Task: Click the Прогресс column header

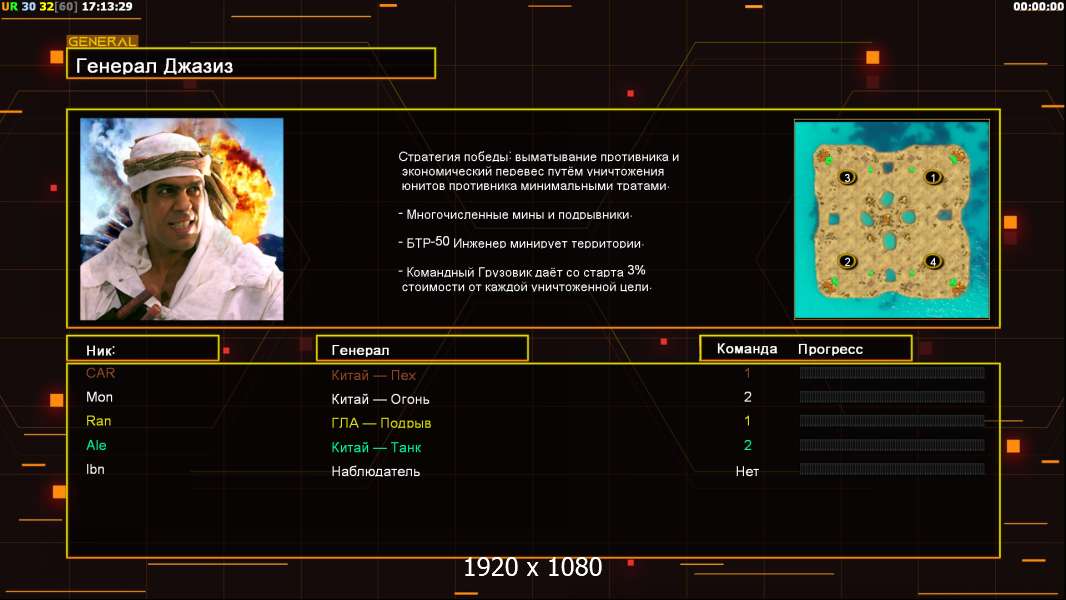Action: [830, 349]
